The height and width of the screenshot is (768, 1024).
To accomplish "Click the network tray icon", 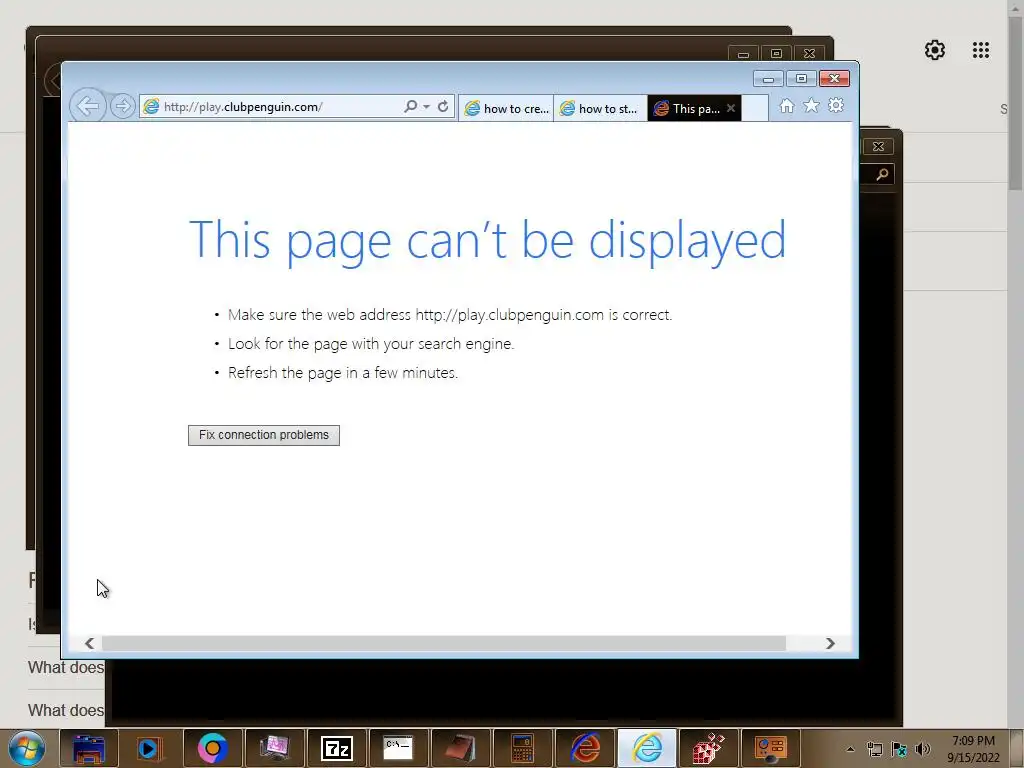I will 874,749.
